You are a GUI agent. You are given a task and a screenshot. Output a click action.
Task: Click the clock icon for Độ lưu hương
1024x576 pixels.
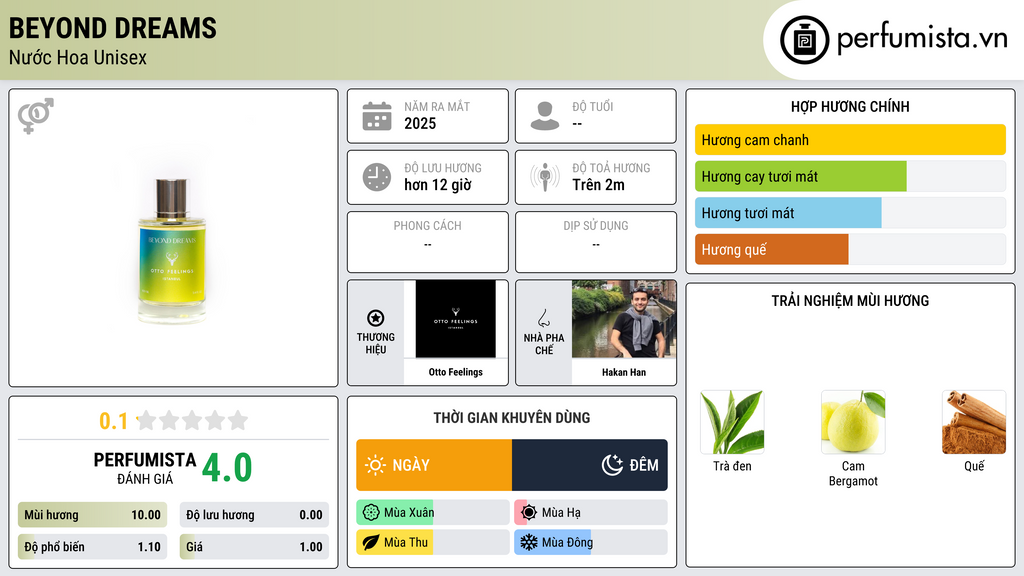coord(377,177)
